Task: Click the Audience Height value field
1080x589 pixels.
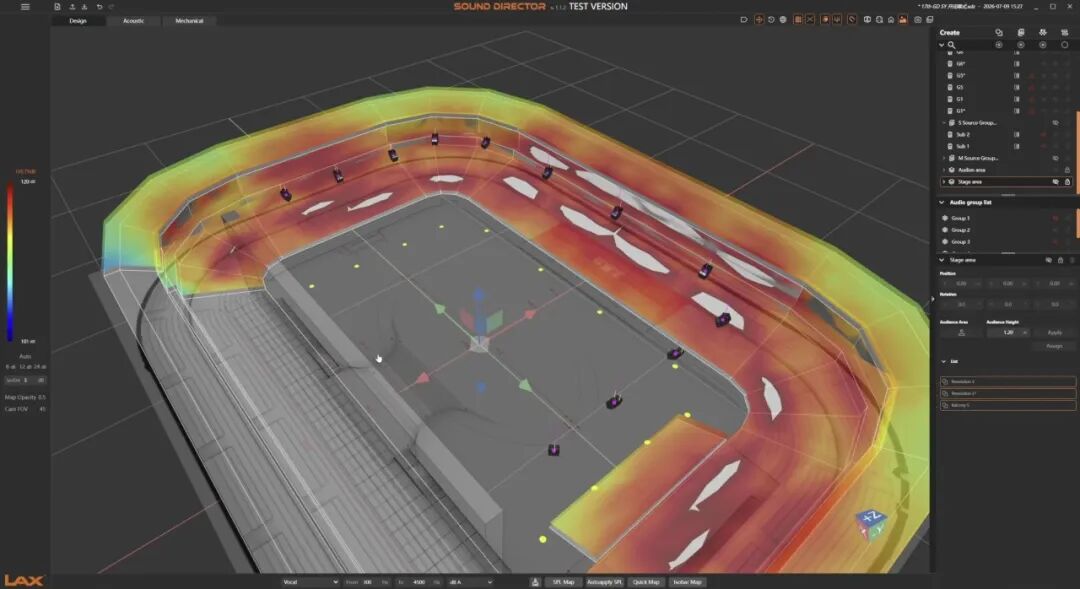Action: coord(1008,333)
